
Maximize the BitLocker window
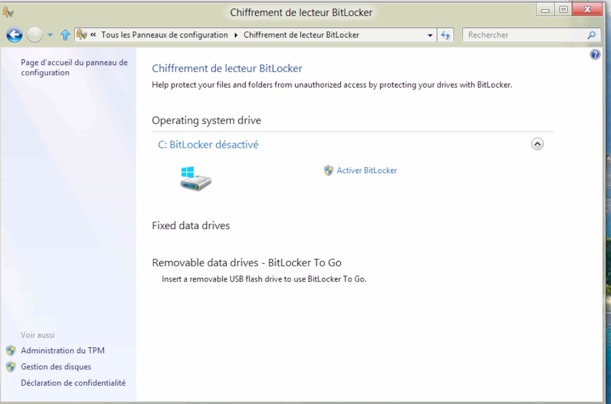tap(563, 10)
